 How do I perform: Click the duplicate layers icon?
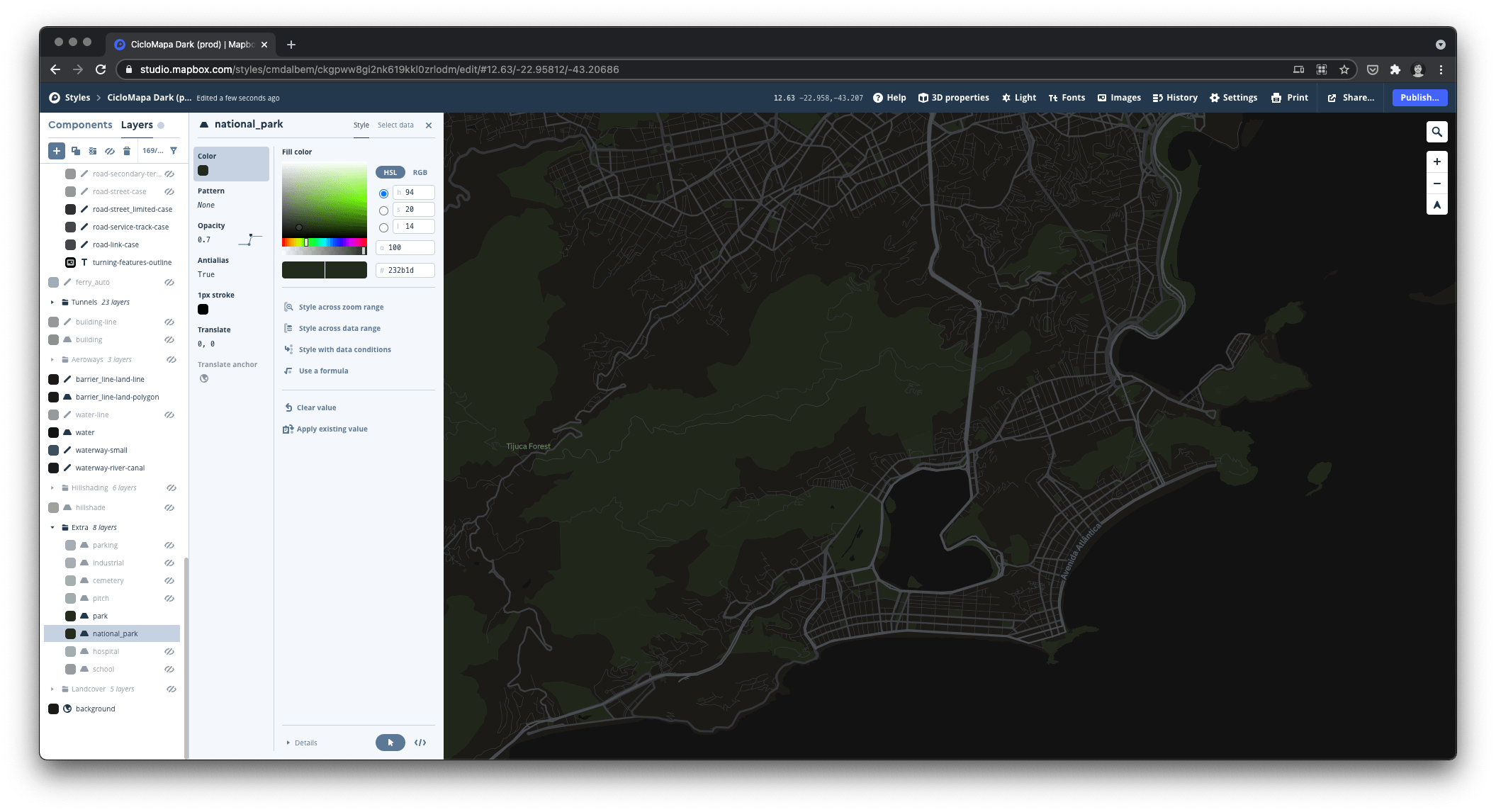pyautogui.click(x=76, y=150)
